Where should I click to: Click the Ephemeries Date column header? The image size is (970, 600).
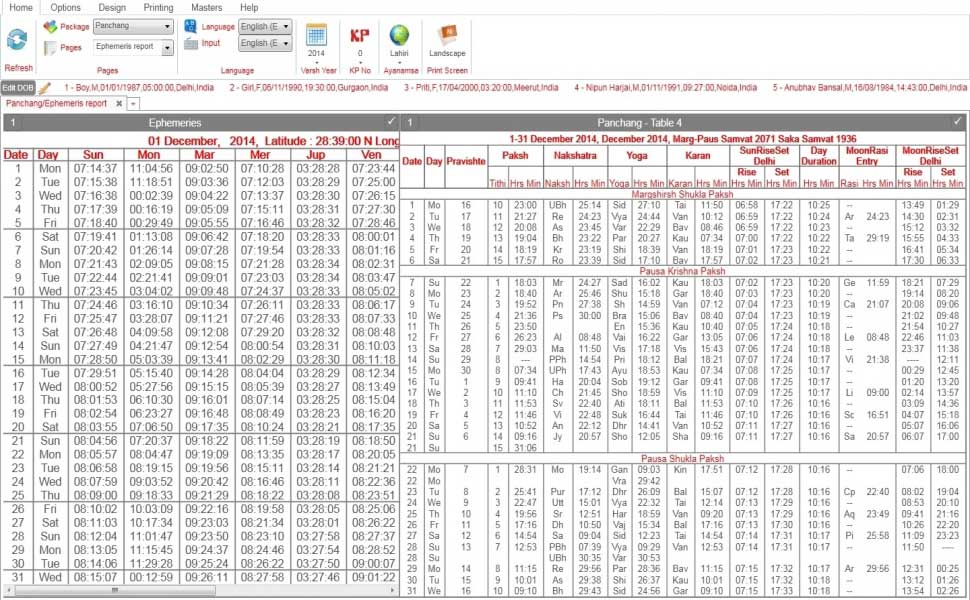click(x=15, y=155)
